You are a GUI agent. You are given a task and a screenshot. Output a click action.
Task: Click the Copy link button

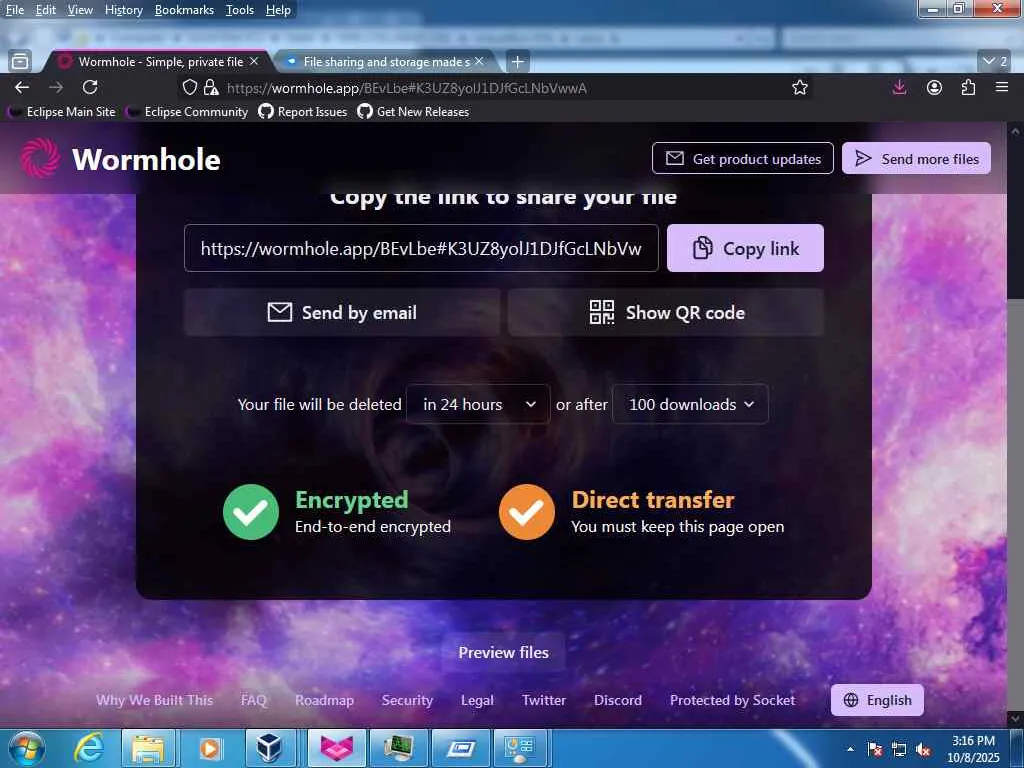(x=745, y=248)
